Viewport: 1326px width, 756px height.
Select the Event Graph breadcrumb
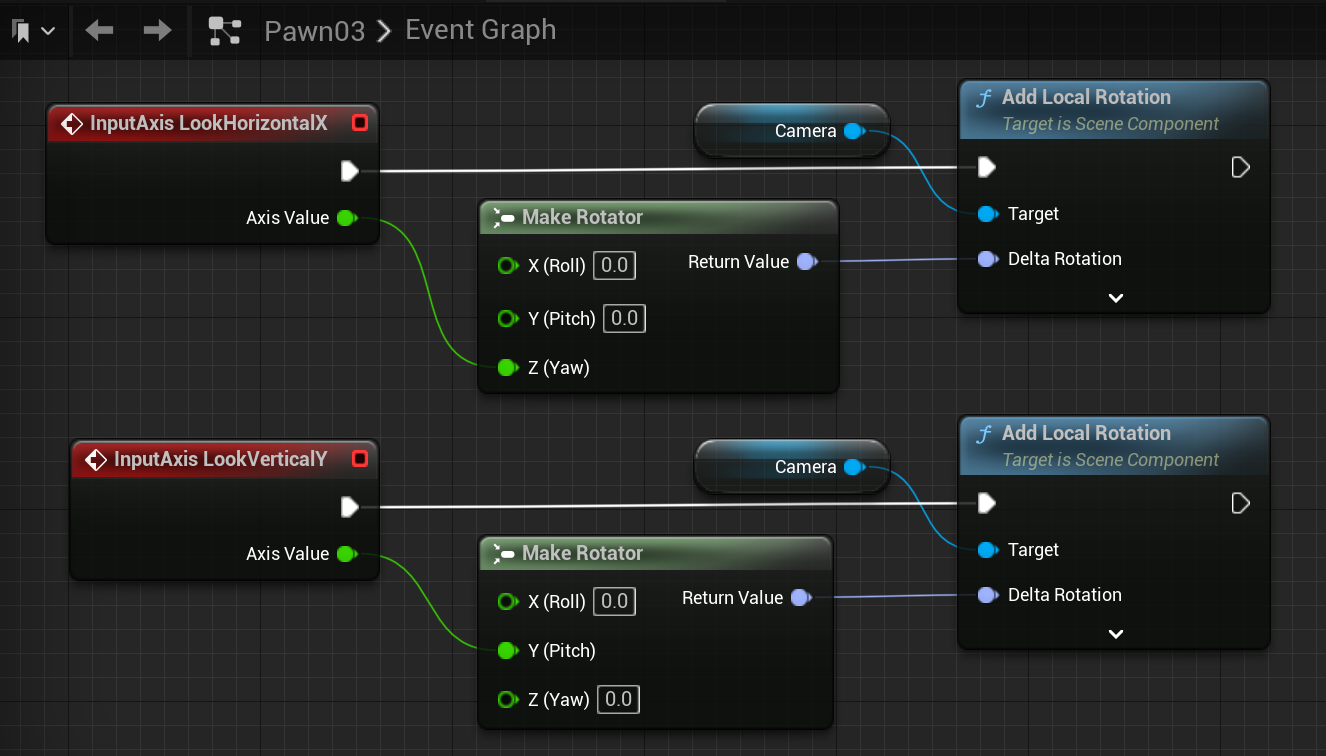tap(480, 30)
